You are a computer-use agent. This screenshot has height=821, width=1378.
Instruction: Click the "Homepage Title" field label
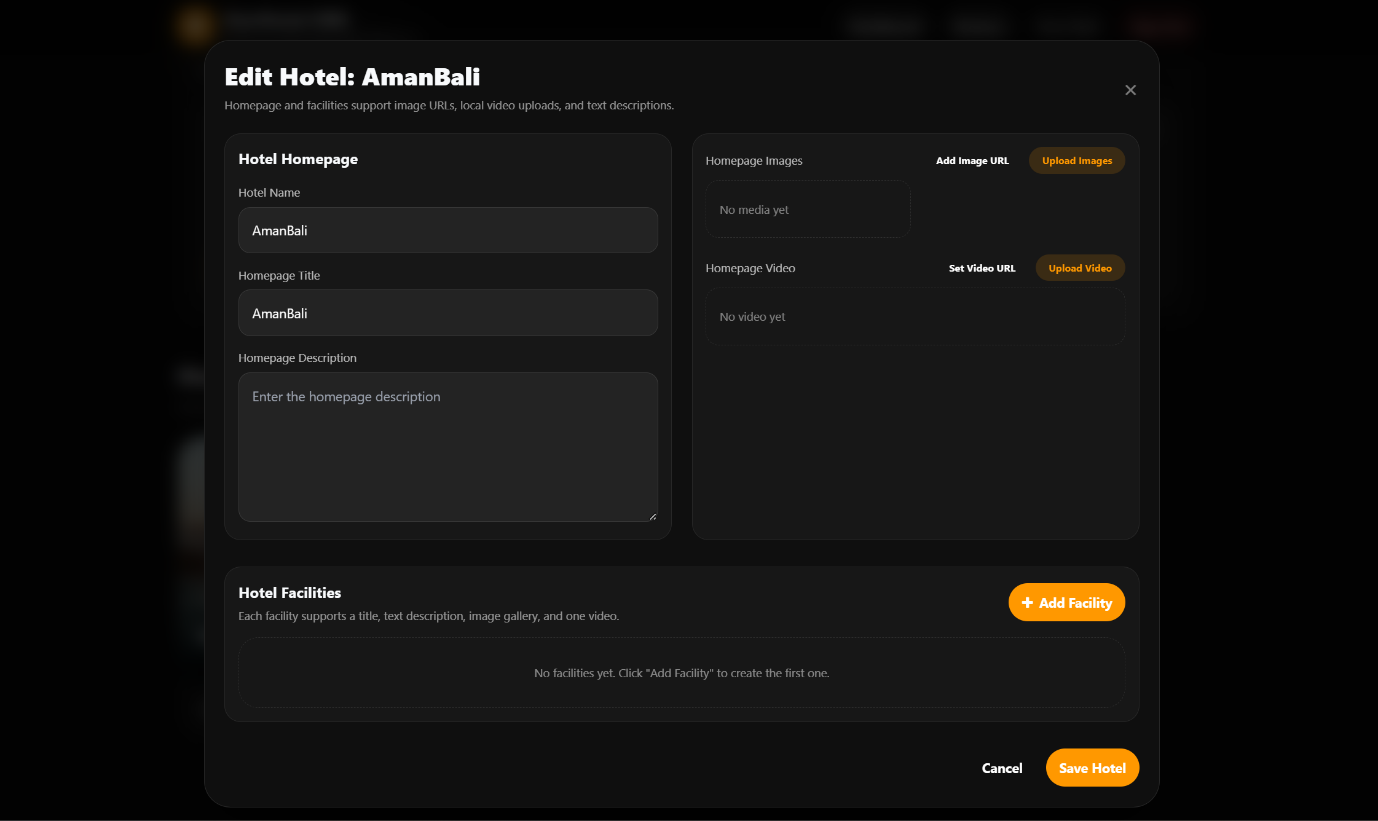[x=279, y=276]
